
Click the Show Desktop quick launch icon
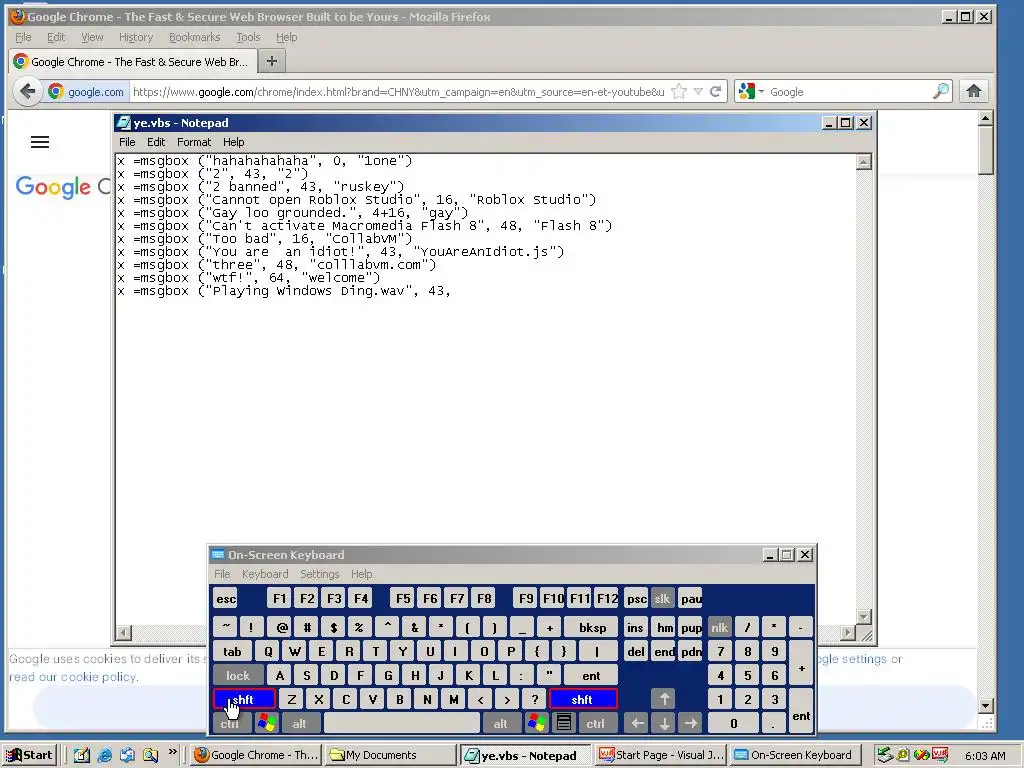click(x=82, y=755)
